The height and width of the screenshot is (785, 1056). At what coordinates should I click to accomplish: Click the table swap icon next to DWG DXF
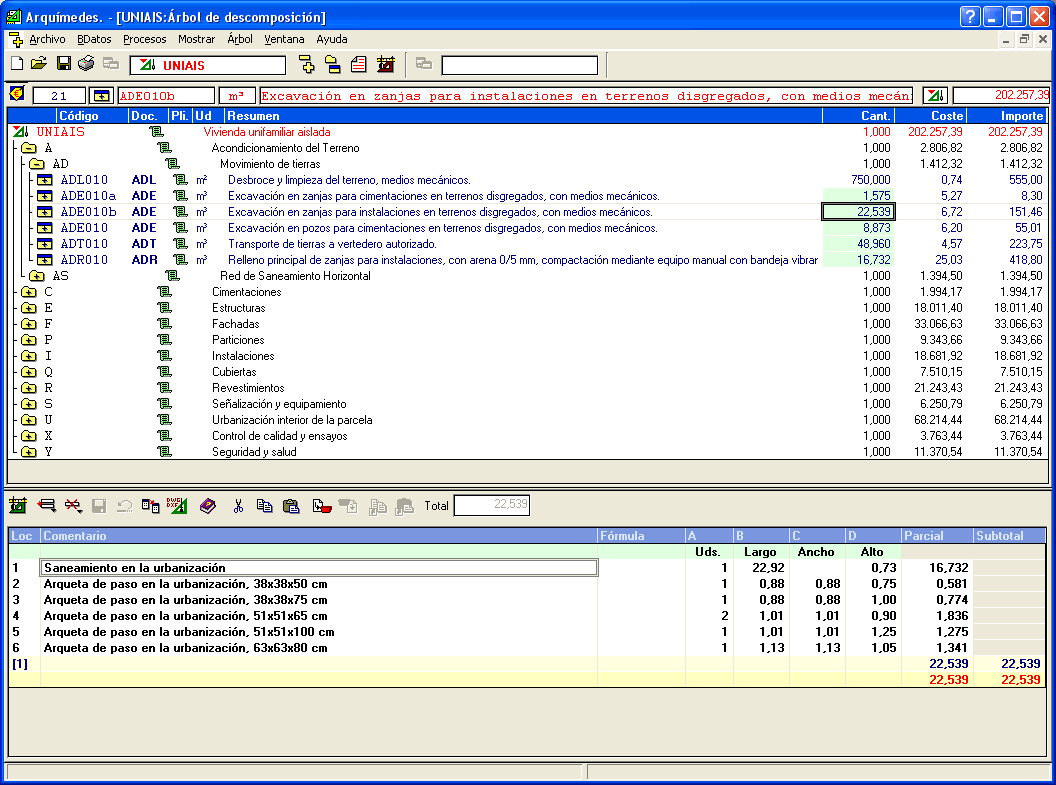(x=150, y=505)
